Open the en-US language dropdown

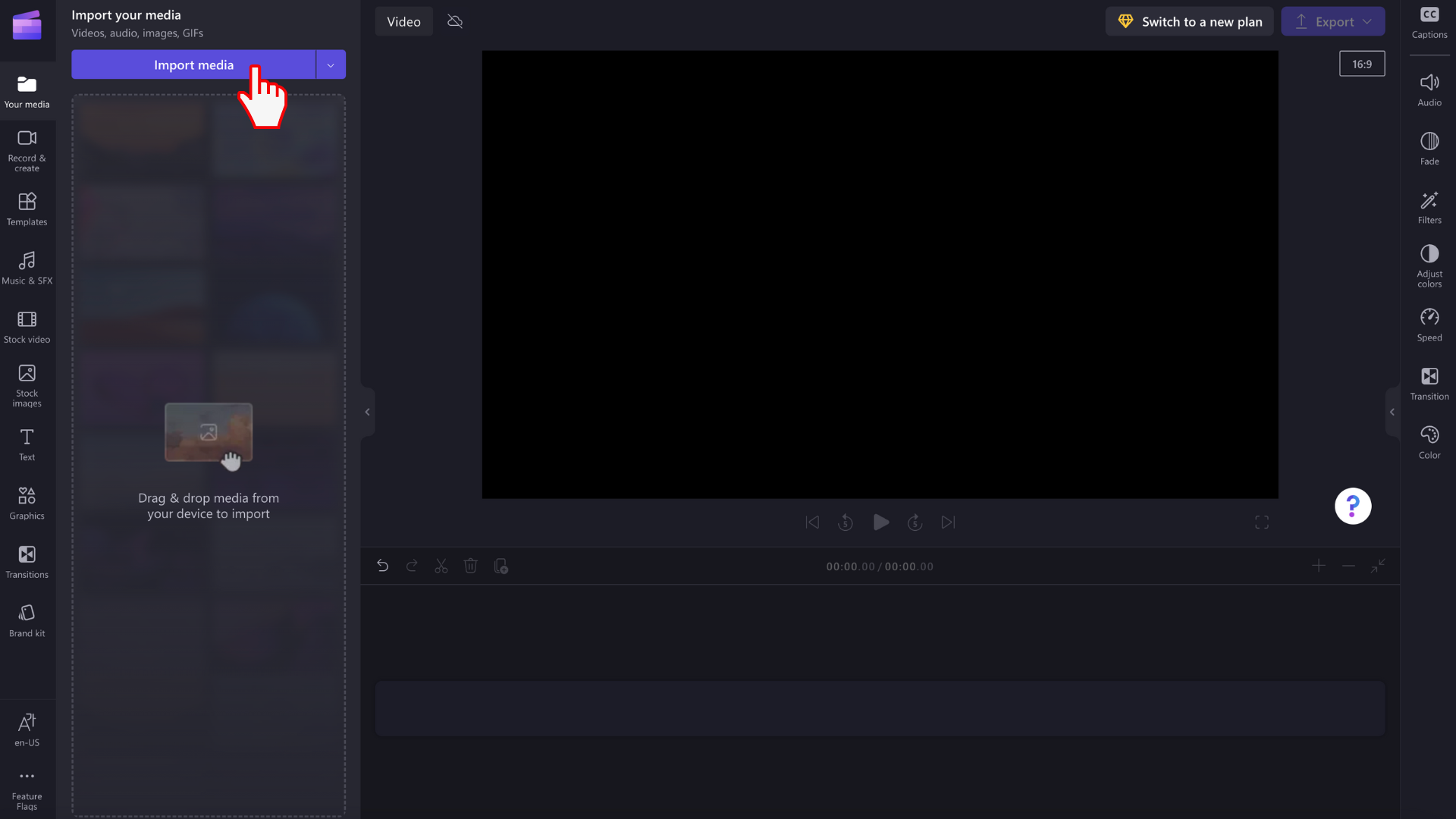click(x=27, y=729)
